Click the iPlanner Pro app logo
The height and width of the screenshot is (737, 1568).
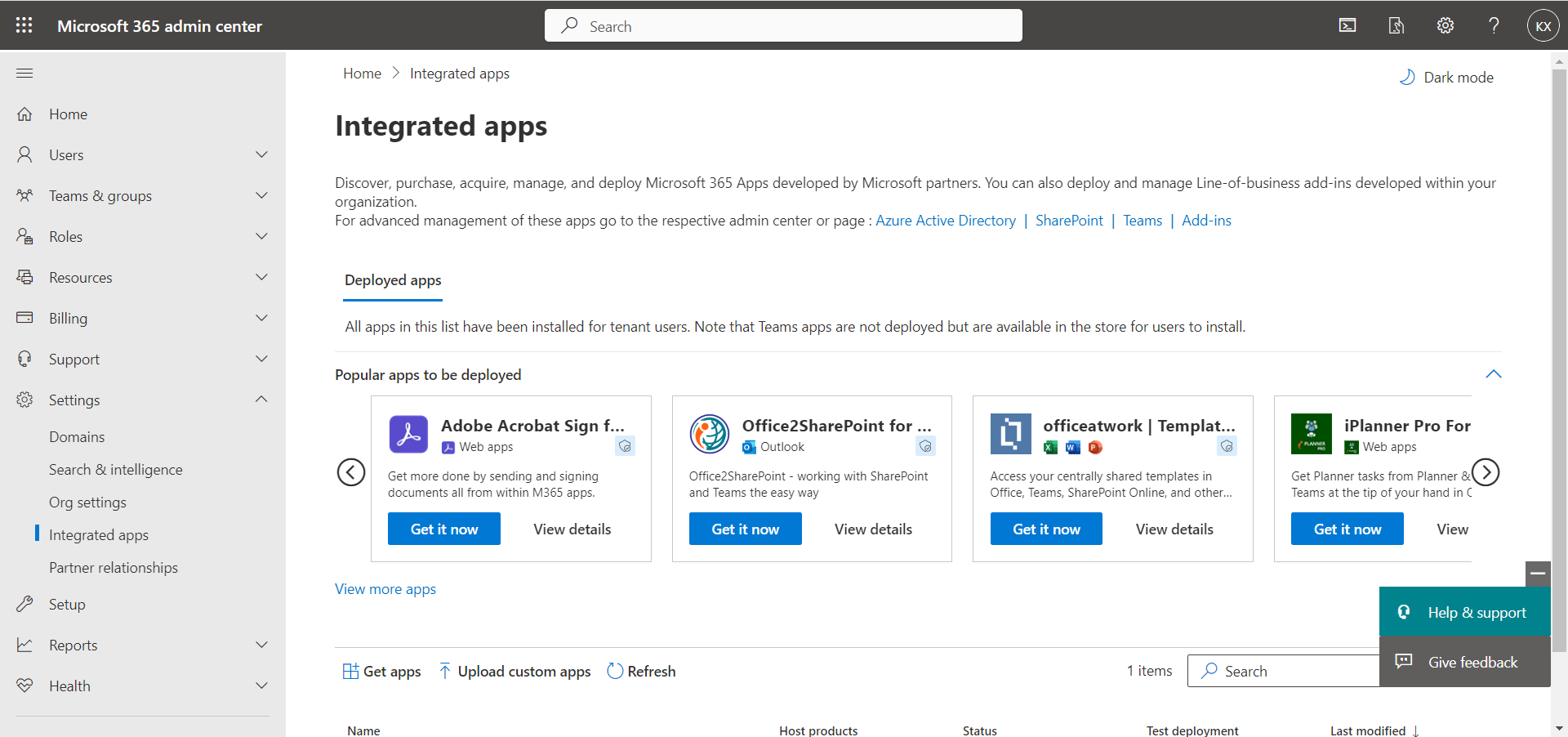1312,434
